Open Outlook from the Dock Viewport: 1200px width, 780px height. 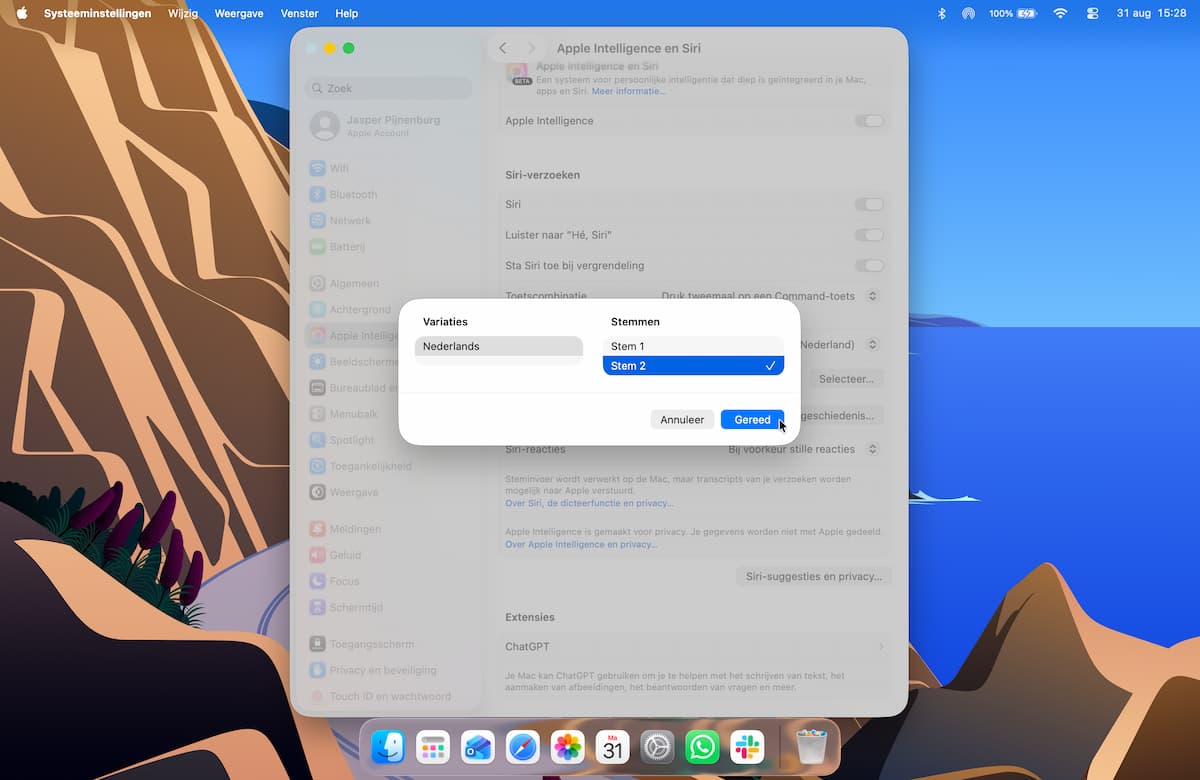click(x=478, y=746)
